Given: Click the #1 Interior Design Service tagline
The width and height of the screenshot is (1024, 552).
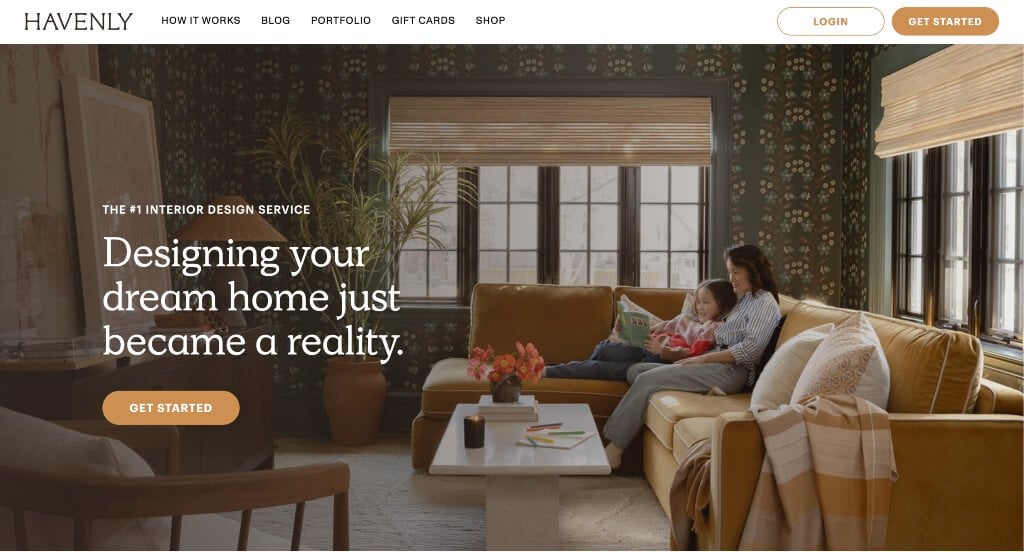Looking at the screenshot, I should coord(206,210).
